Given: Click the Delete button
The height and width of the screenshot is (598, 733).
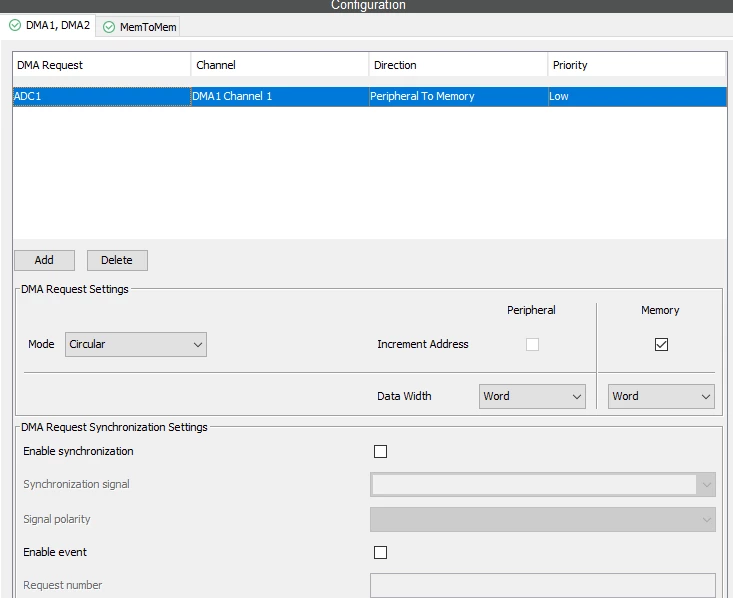Looking at the screenshot, I should (117, 260).
